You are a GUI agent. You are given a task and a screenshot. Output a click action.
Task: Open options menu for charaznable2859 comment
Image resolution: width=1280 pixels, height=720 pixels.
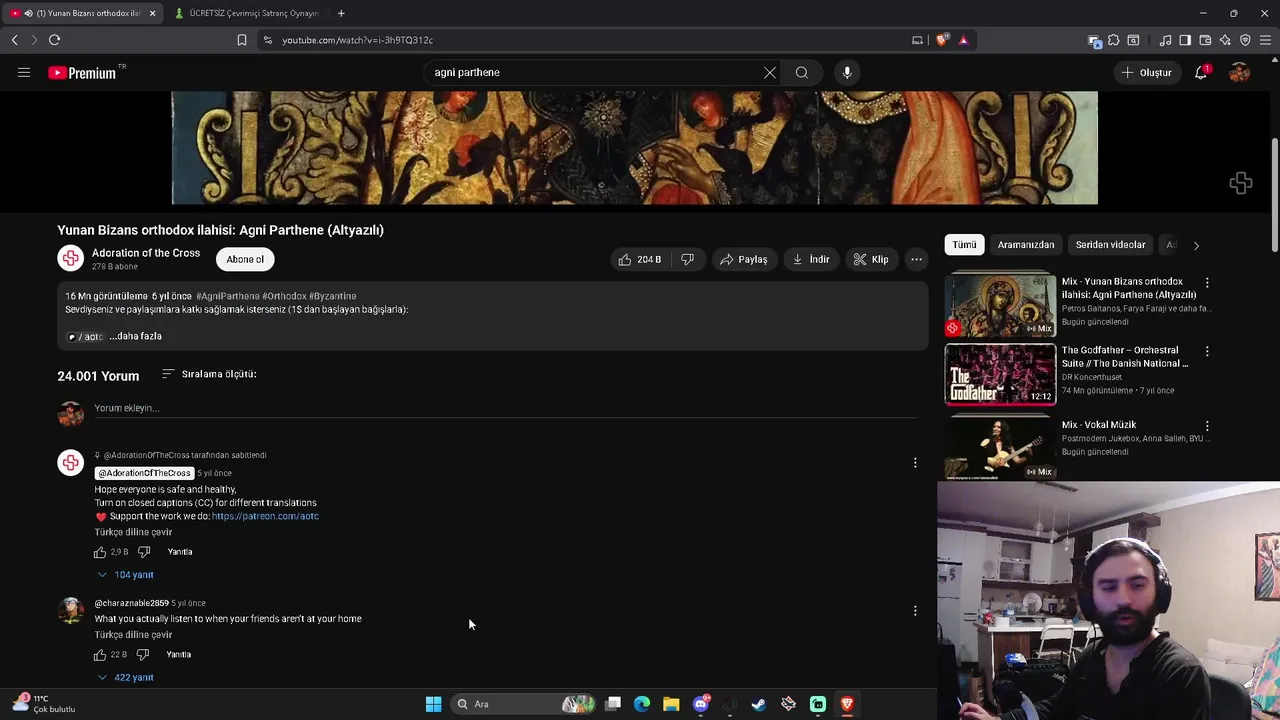pos(915,610)
